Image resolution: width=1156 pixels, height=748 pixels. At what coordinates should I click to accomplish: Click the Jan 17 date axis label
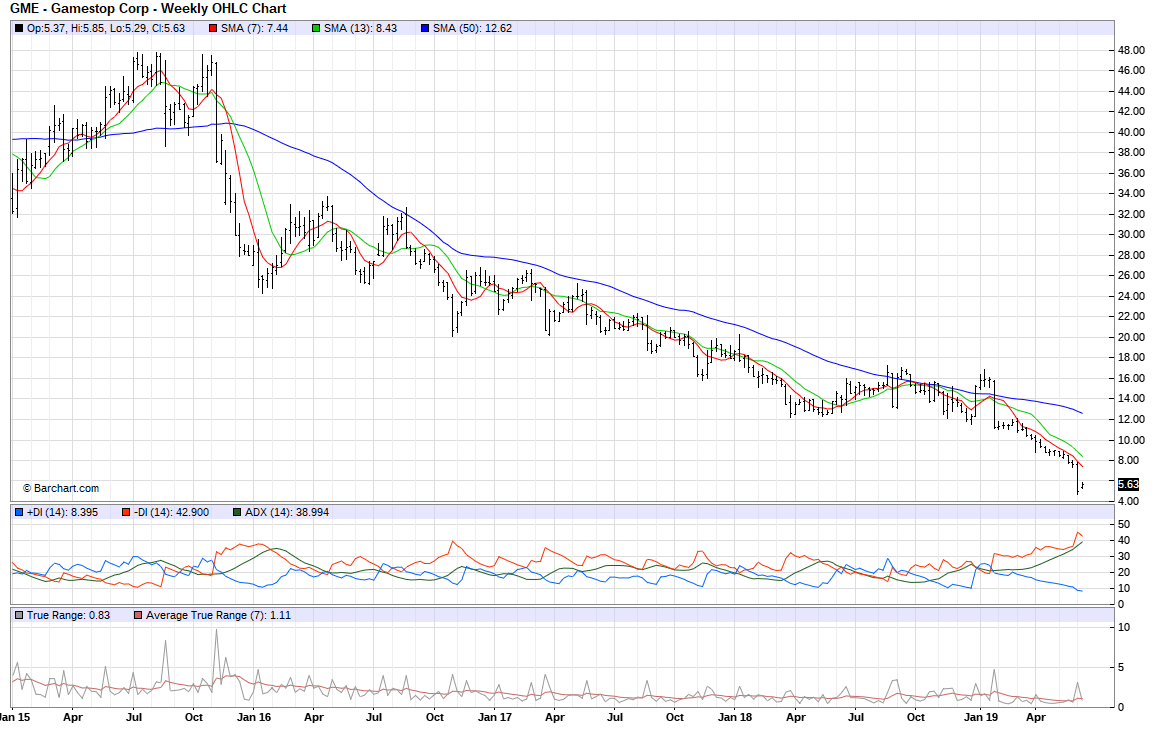[495, 717]
